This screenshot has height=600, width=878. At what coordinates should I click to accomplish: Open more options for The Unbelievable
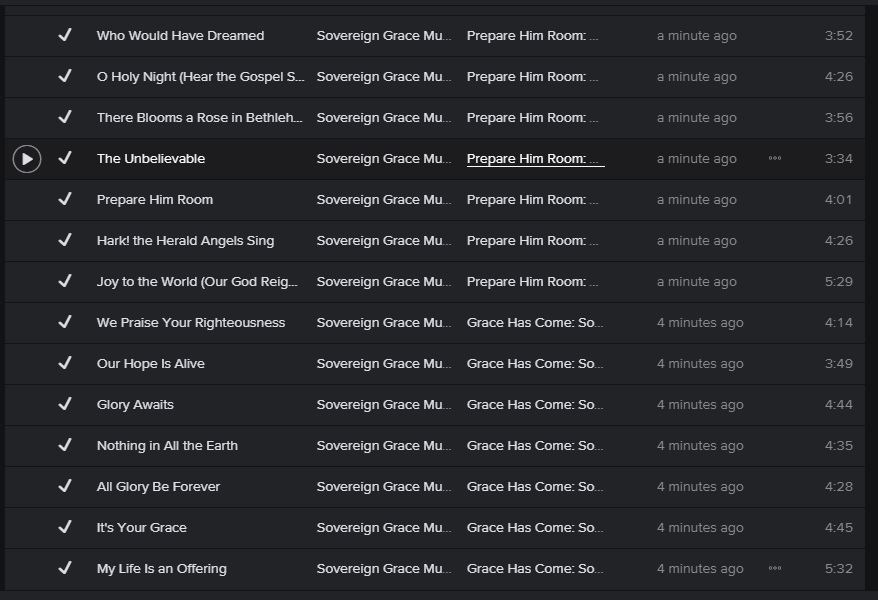tap(775, 159)
